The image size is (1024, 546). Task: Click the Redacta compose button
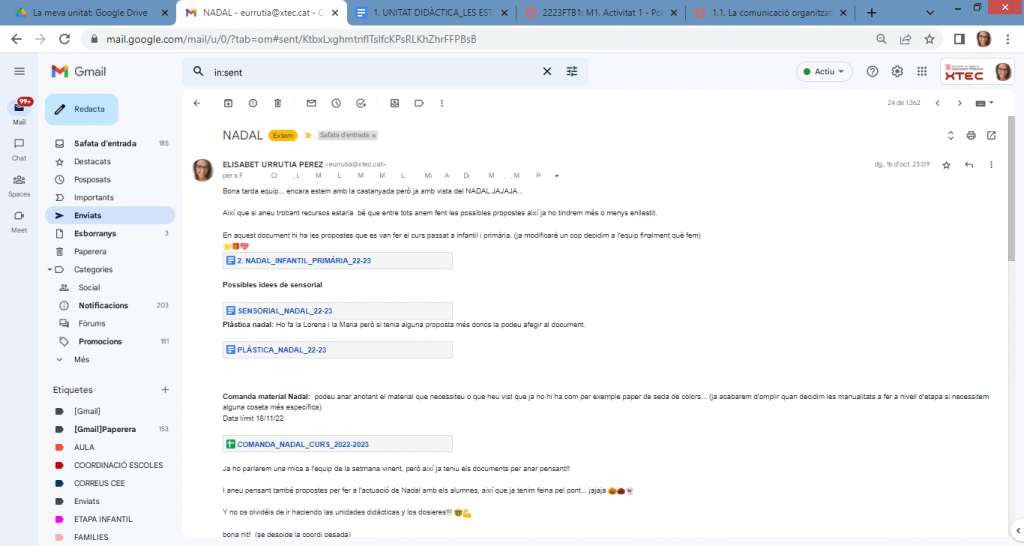81,109
